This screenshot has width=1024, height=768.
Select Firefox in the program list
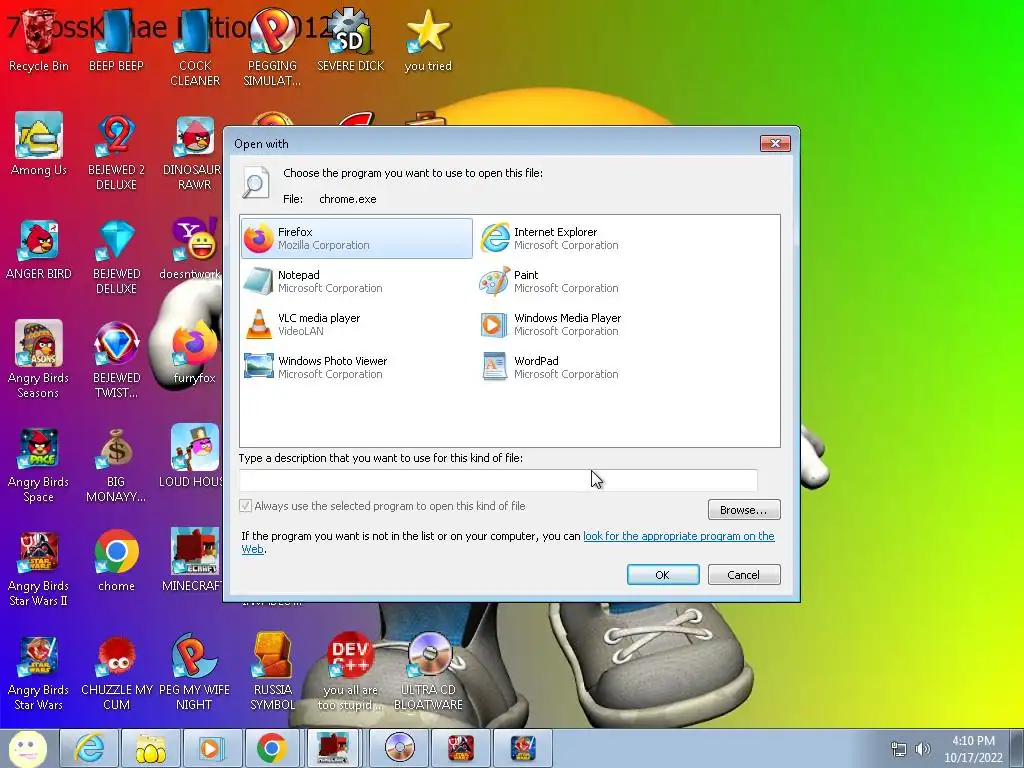(x=357, y=238)
